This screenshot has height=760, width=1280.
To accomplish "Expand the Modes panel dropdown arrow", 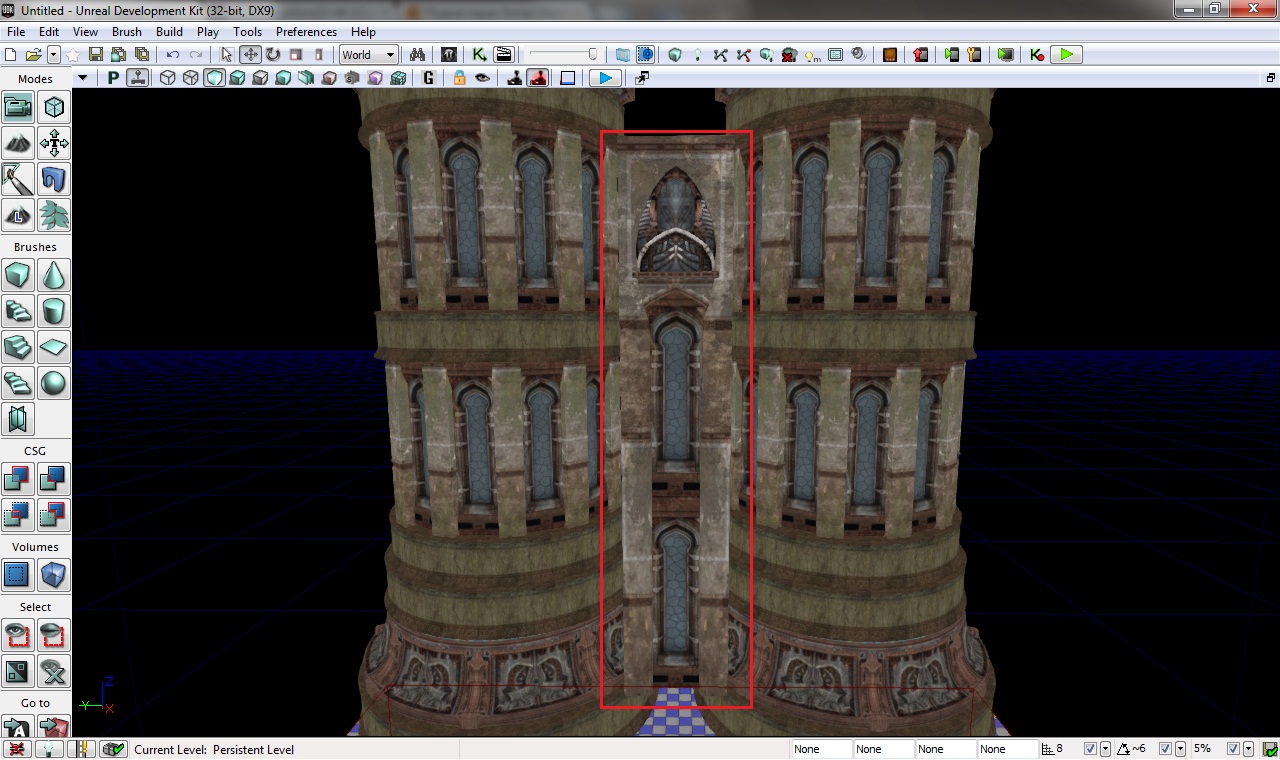I will tap(83, 78).
